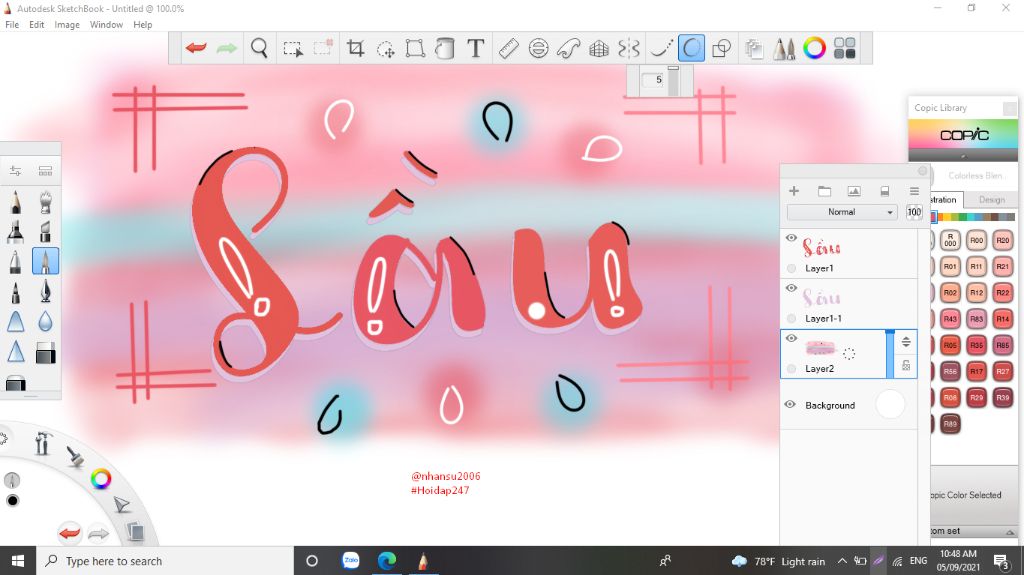Image resolution: width=1024 pixels, height=575 pixels.
Task: Toggle the circle marker beside Layer1
Action: coord(792,268)
